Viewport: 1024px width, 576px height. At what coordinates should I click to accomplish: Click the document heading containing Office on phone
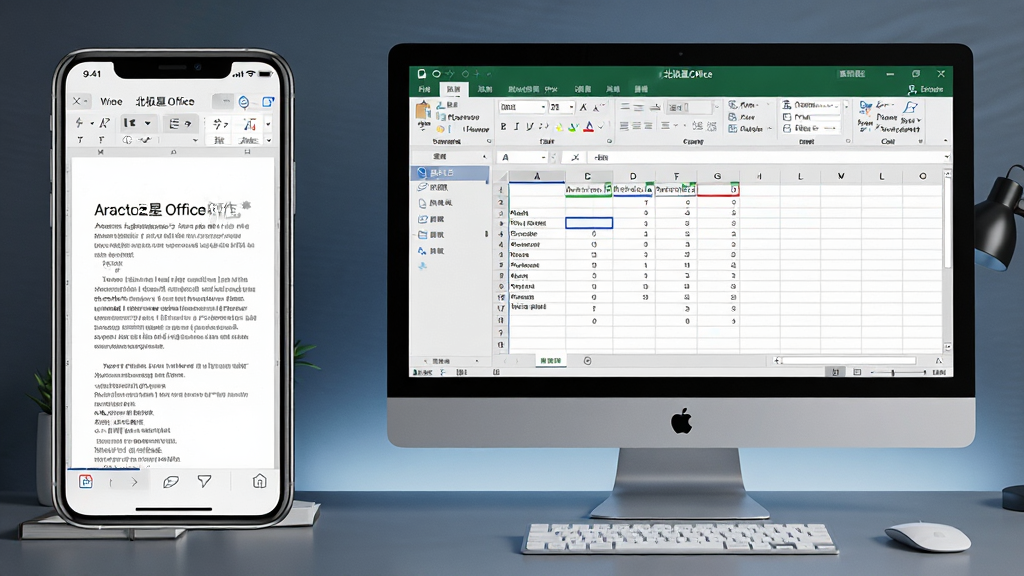pos(172,210)
